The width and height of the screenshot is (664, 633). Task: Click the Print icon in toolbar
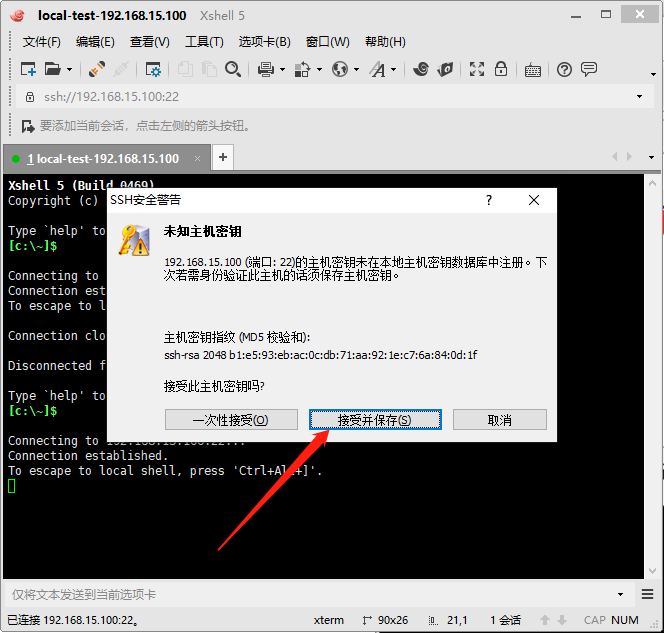click(x=266, y=69)
